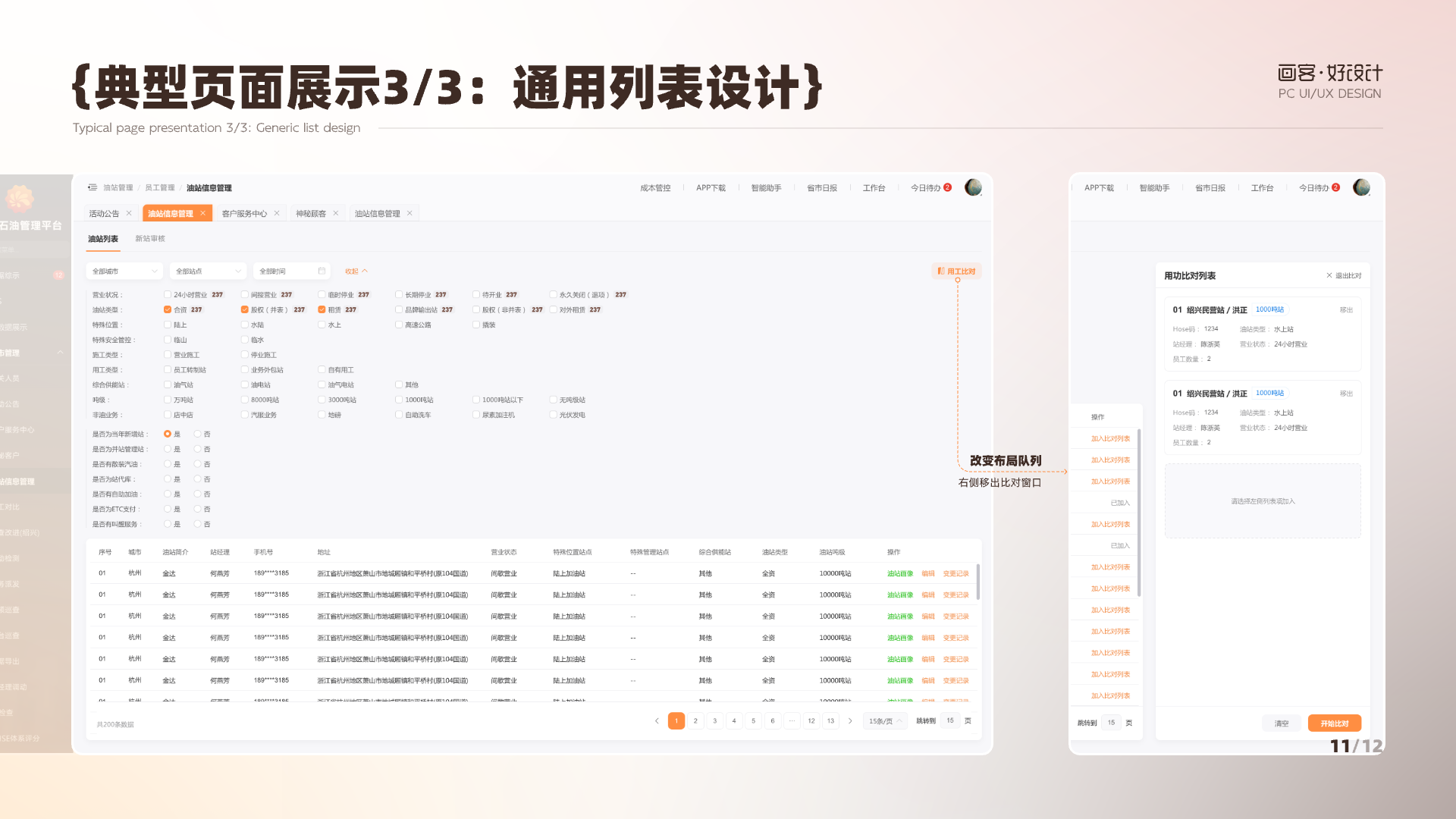Screen dimensions: 1456x819
Task: Open the 客户服务中心 tab
Action: pyautogui.click(x=244, y=214)
